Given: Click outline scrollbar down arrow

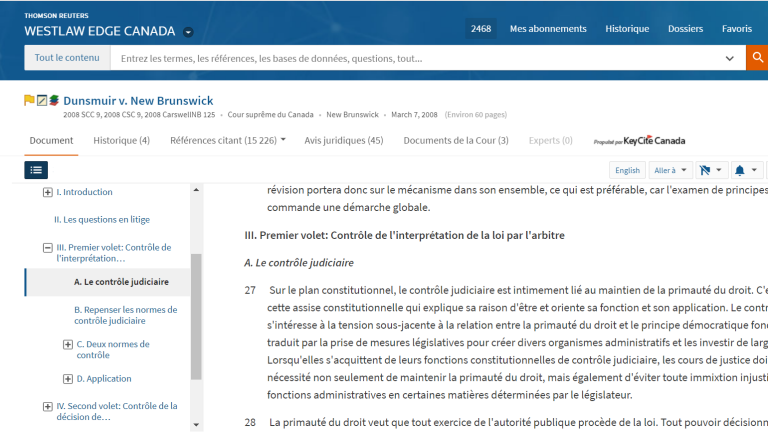Looking at the screenshot, I should coord(196,425).
